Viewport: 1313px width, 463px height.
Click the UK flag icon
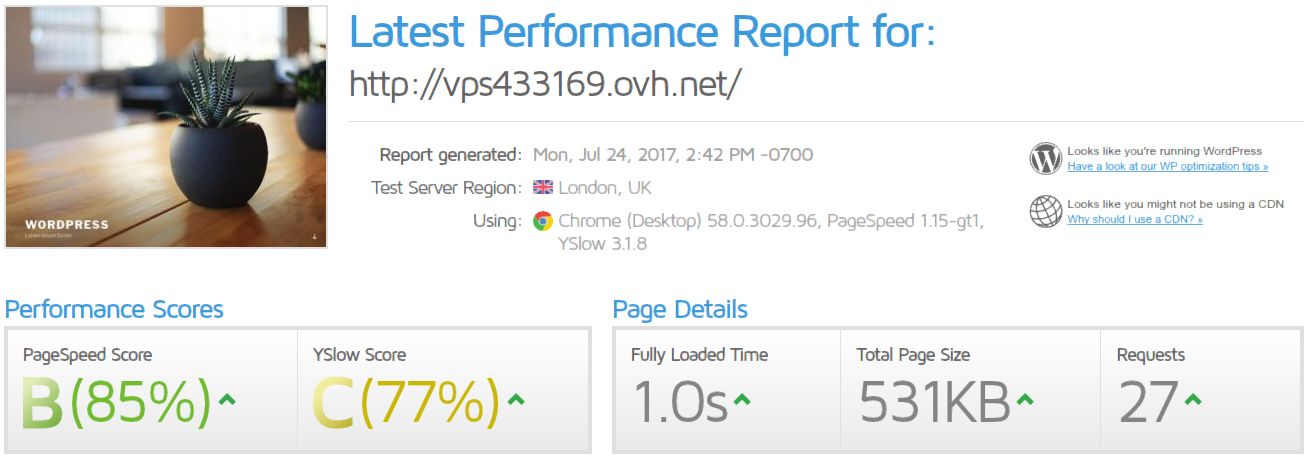(x=542, y=188)
